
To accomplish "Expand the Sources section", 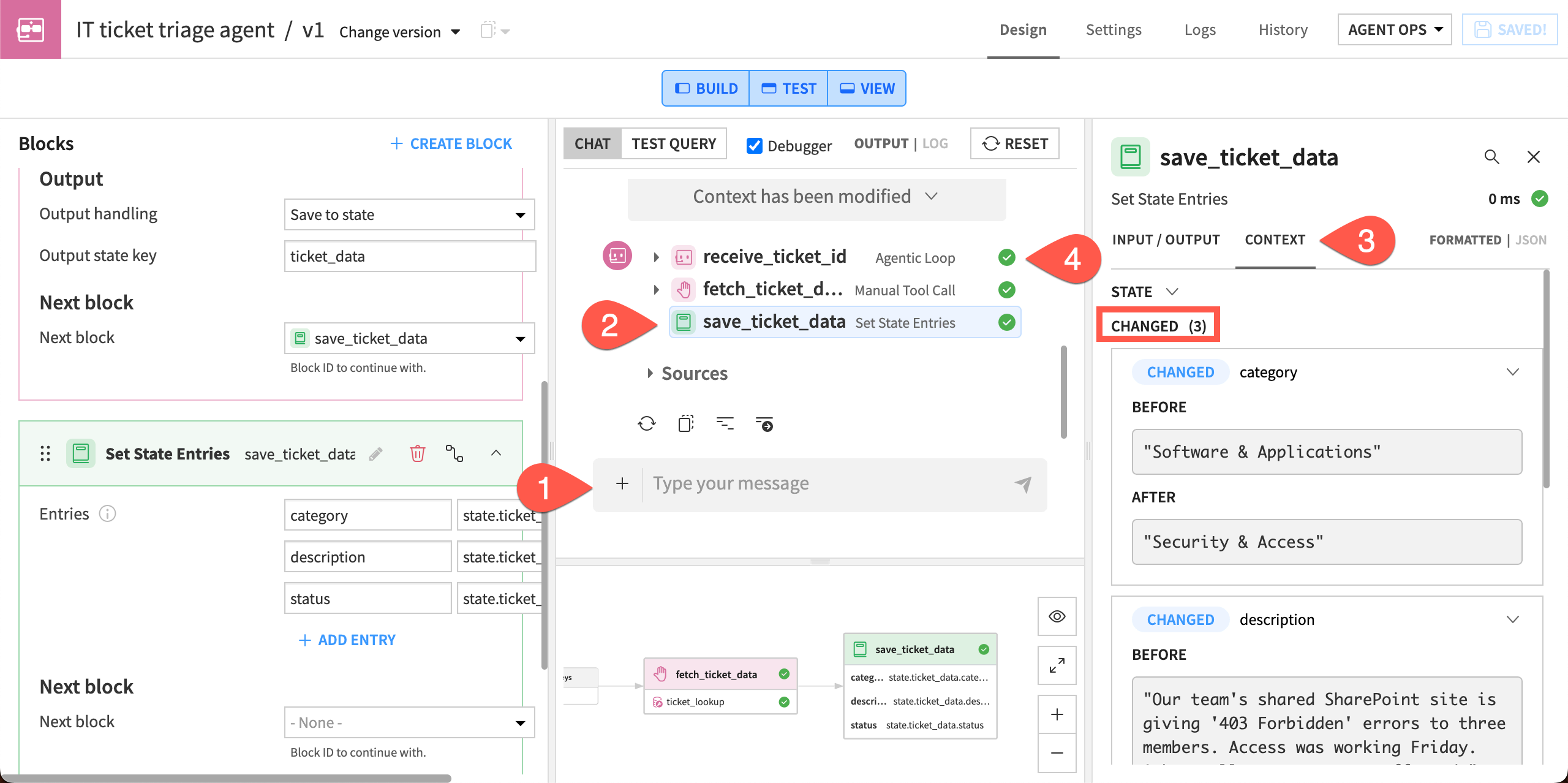I will coord(650,373).
